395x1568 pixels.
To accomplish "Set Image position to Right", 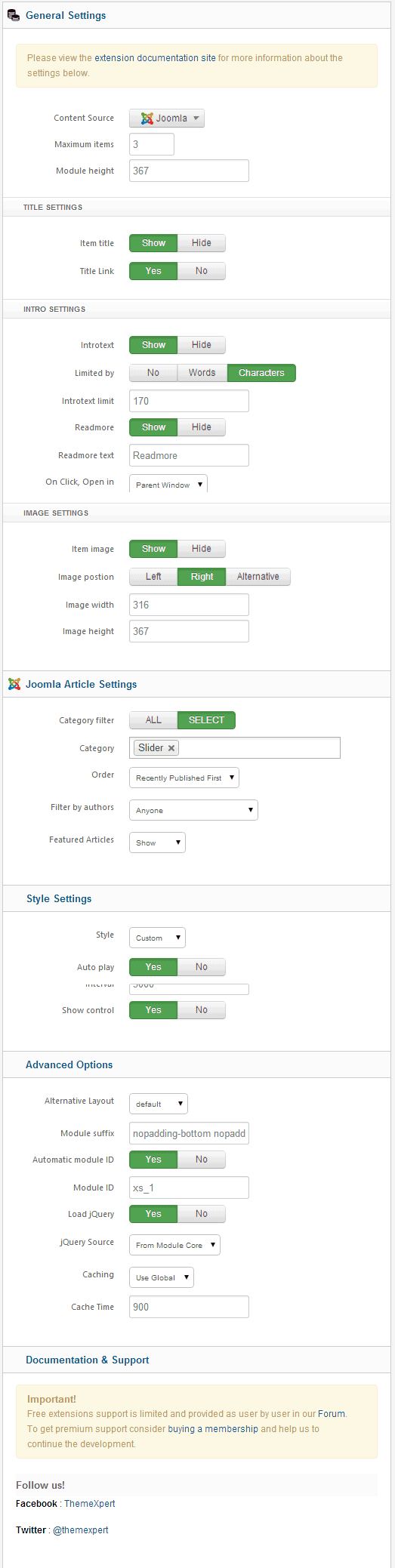I will tap(202, 577).
